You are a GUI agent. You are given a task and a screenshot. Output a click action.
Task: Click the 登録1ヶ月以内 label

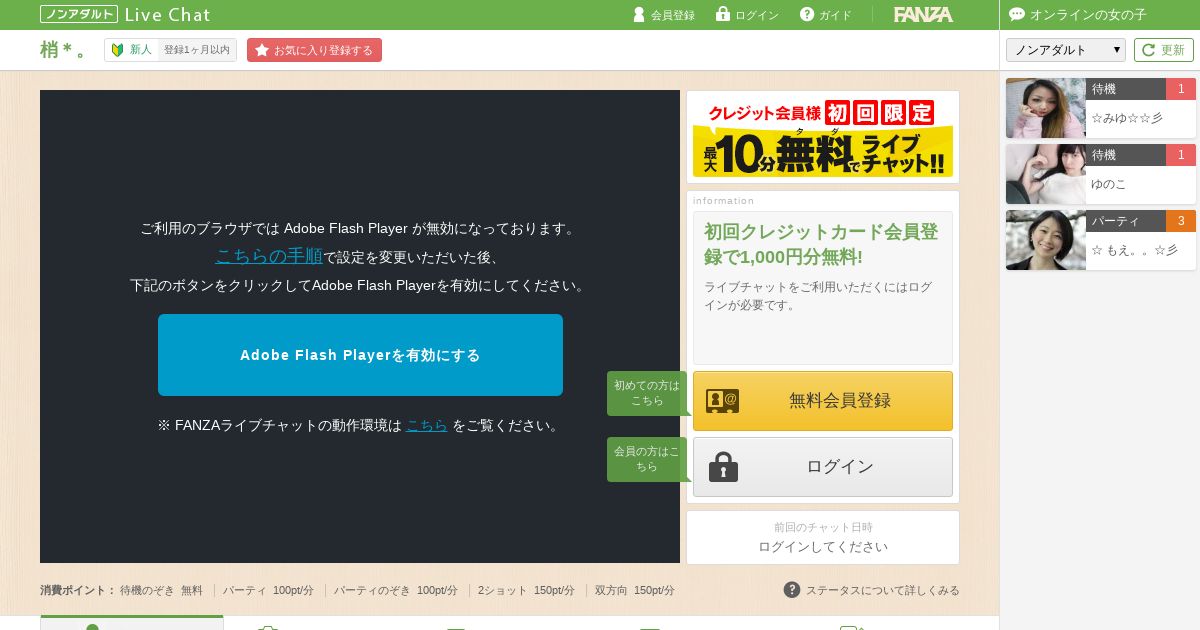coord(197,50)
